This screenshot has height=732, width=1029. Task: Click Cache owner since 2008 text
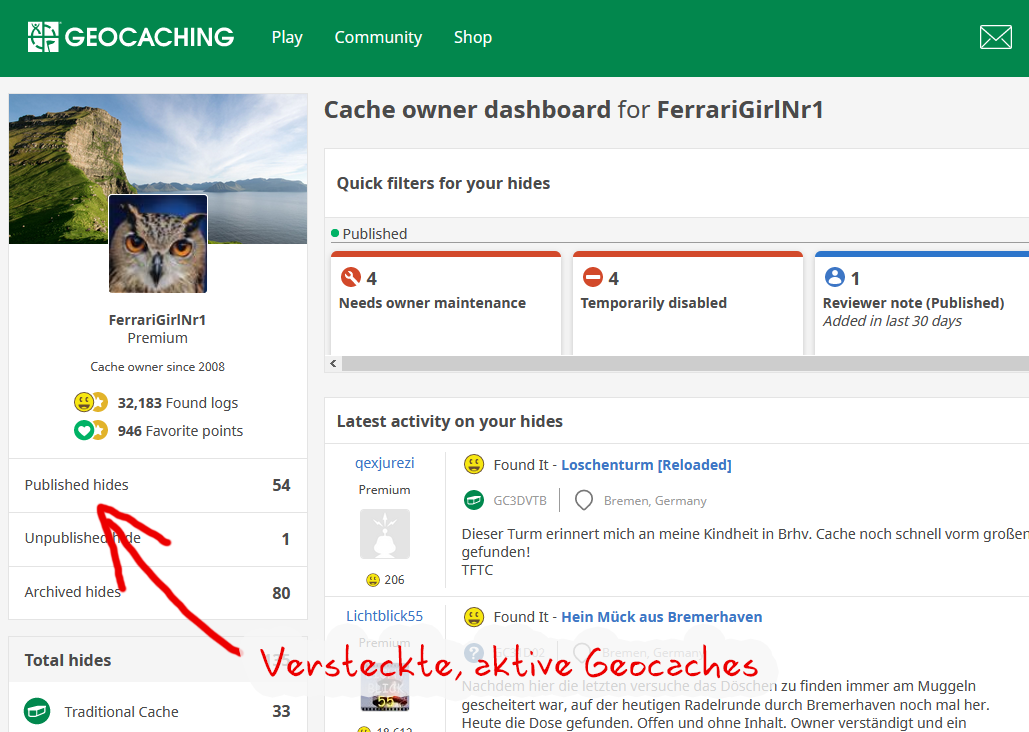[x=158, y=366]
